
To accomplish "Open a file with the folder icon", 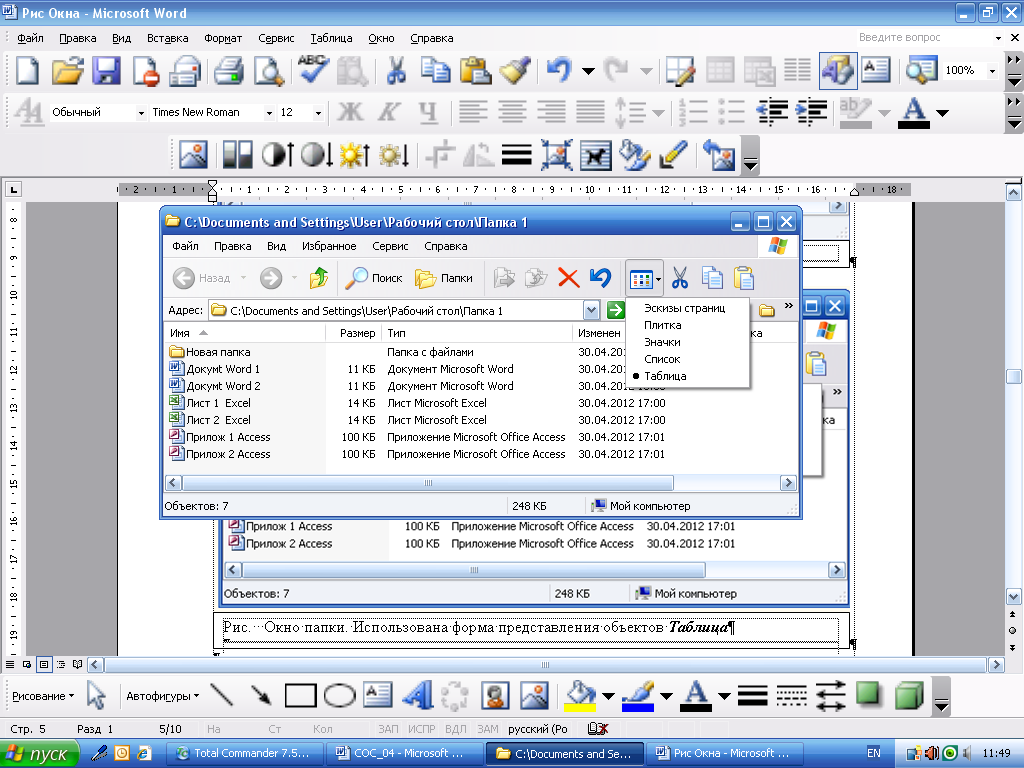I will pyautogui.click(x=67, y=71).
